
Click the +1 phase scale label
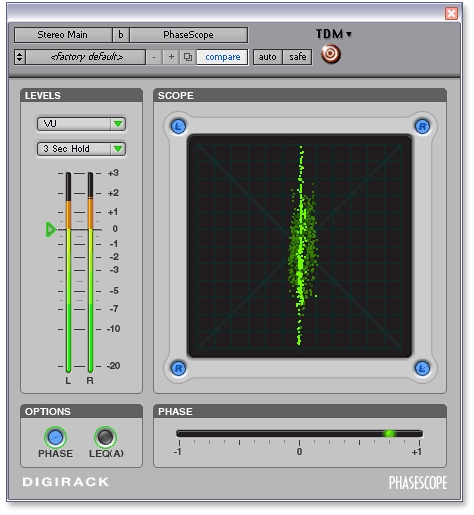(416, 452)
